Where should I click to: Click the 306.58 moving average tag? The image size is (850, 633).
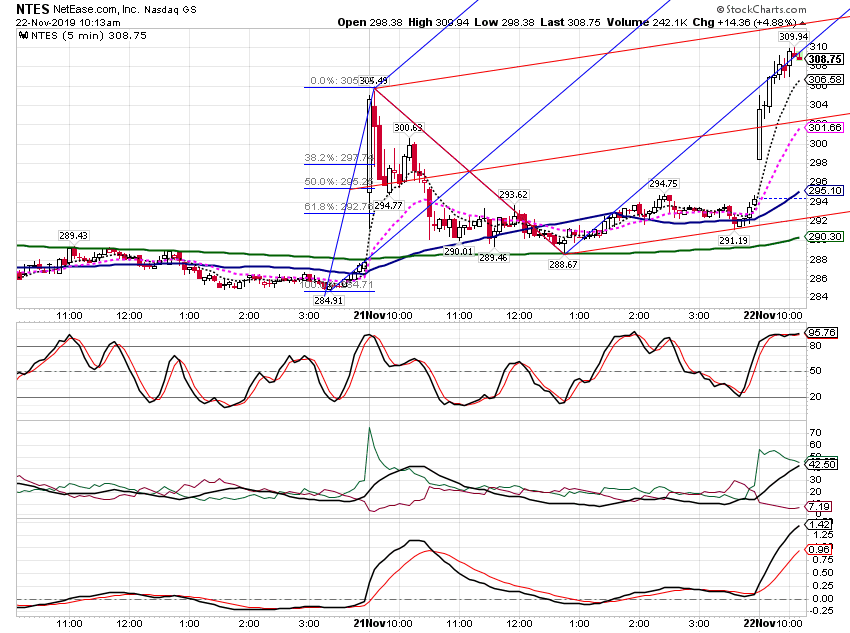(x=825, y=80)
